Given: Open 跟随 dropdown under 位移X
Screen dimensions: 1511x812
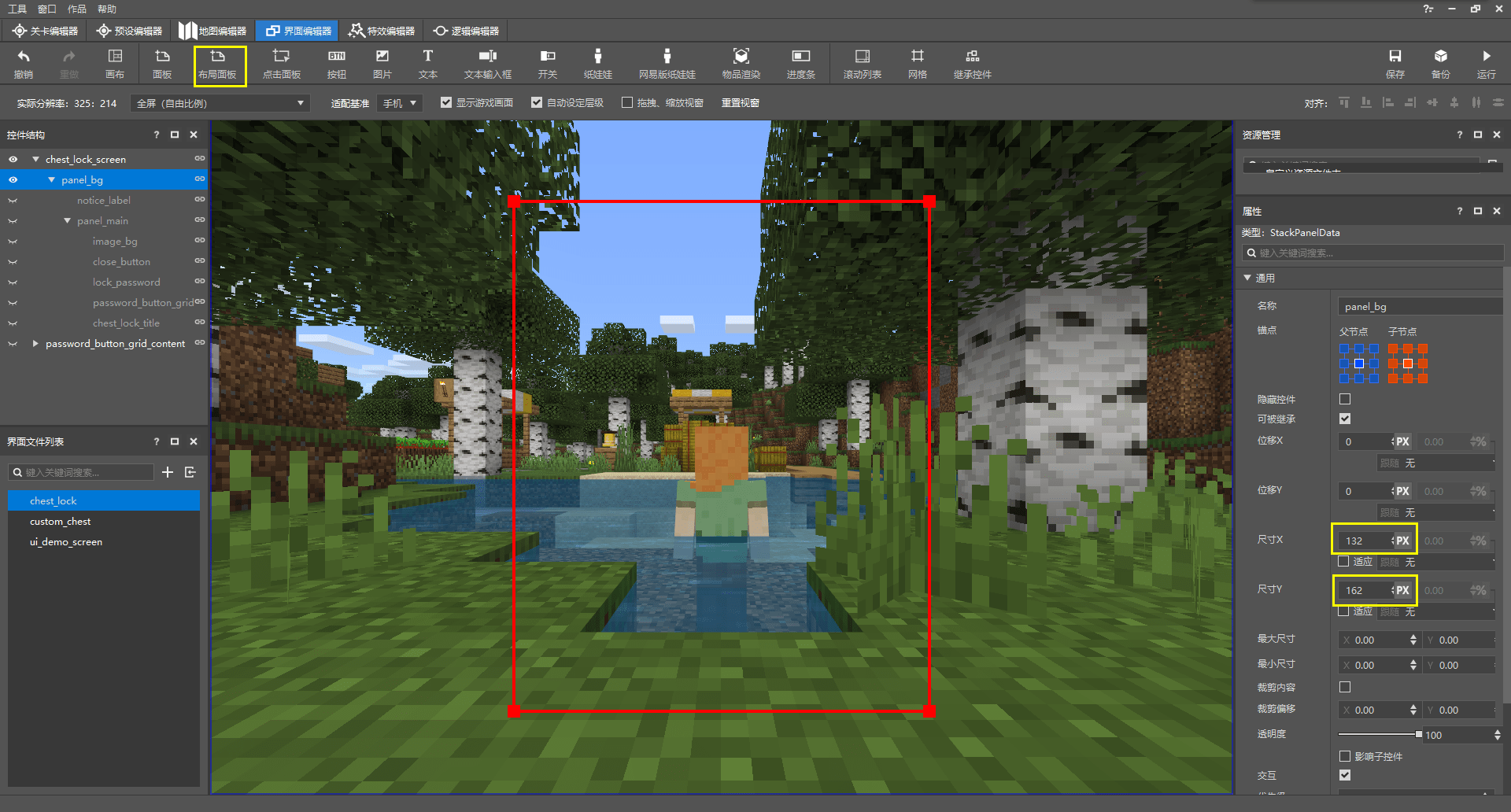Looking at the screenshot, I should 1437,463.
